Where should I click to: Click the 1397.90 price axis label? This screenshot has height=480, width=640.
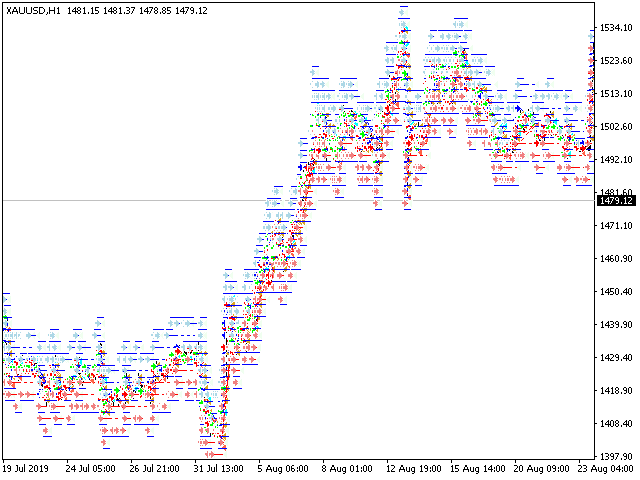point(616,456)
